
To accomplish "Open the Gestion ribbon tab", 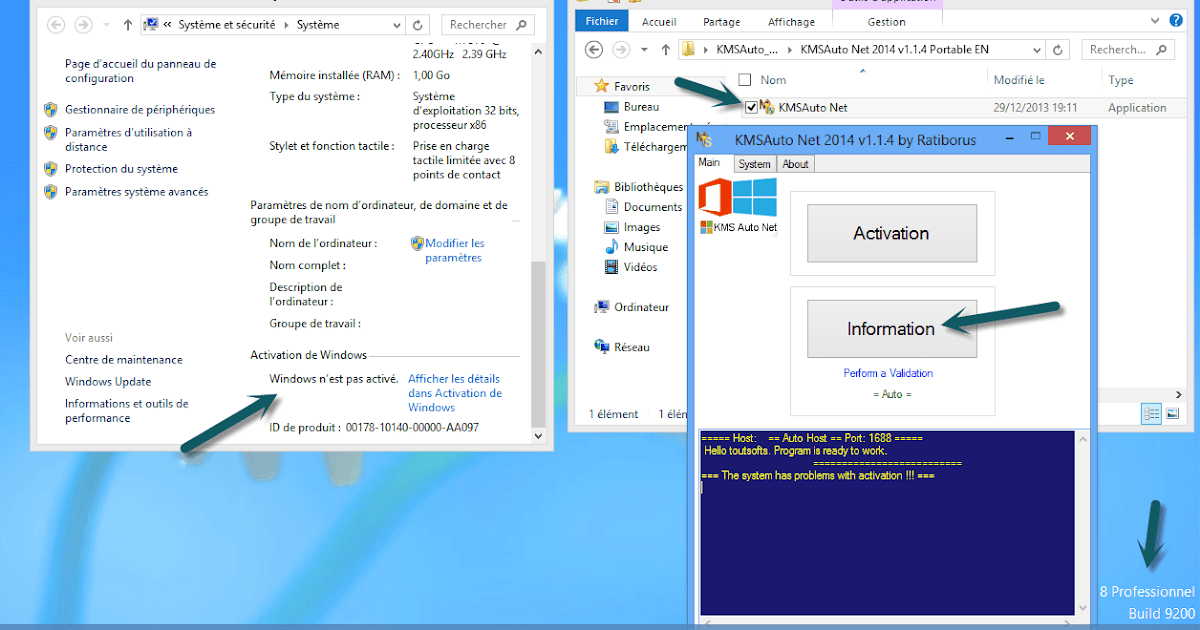I will click(x=886, y=21).
